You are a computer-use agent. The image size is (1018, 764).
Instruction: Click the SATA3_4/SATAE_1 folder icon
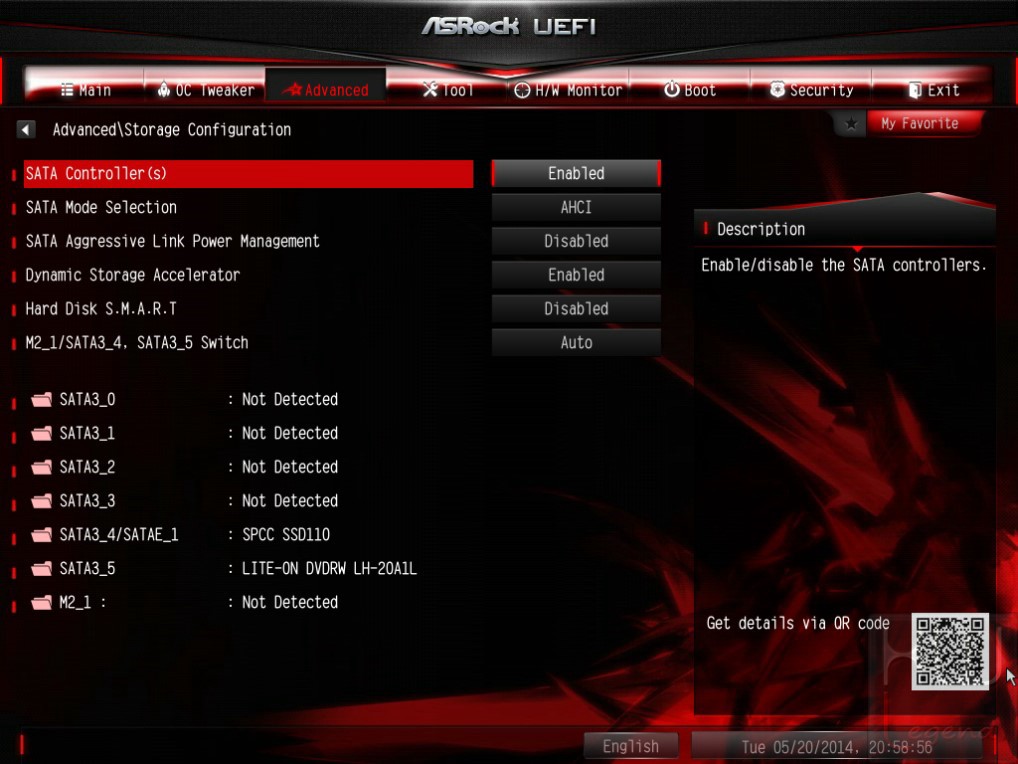tap(42, 534)
